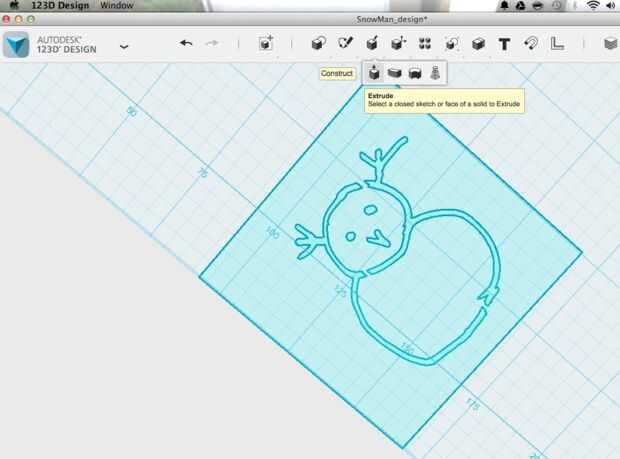
Task: Open the Pattern tools icon
Action: [425, 43]
